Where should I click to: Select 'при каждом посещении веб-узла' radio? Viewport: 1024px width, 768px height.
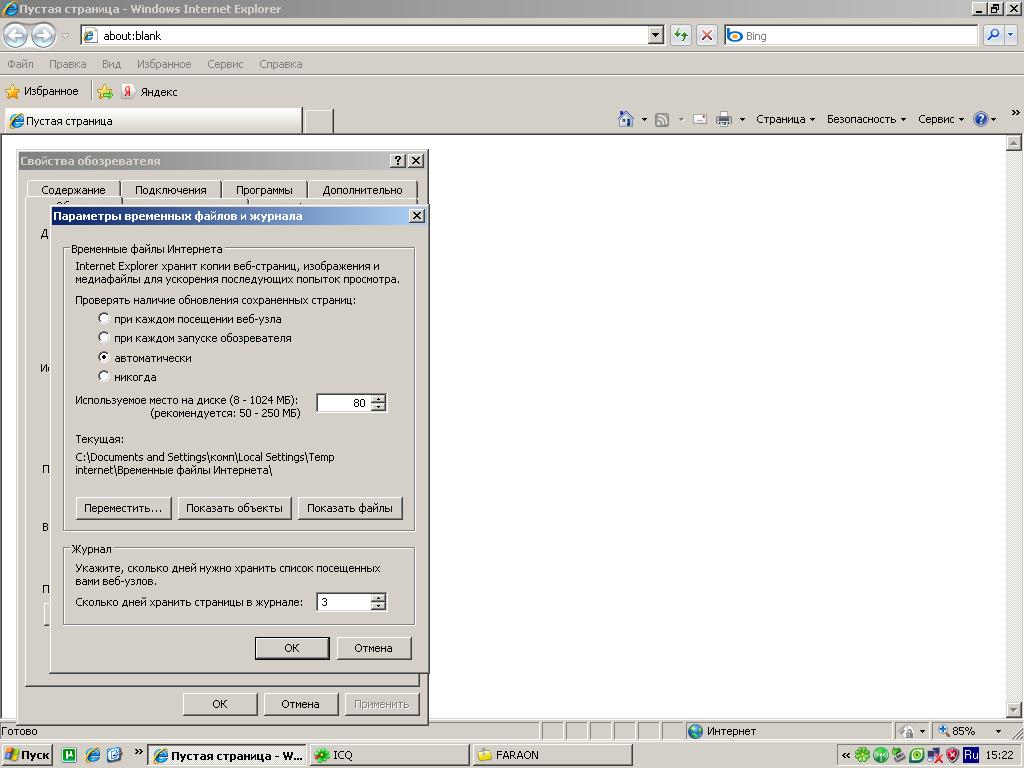tap(104, 319)
